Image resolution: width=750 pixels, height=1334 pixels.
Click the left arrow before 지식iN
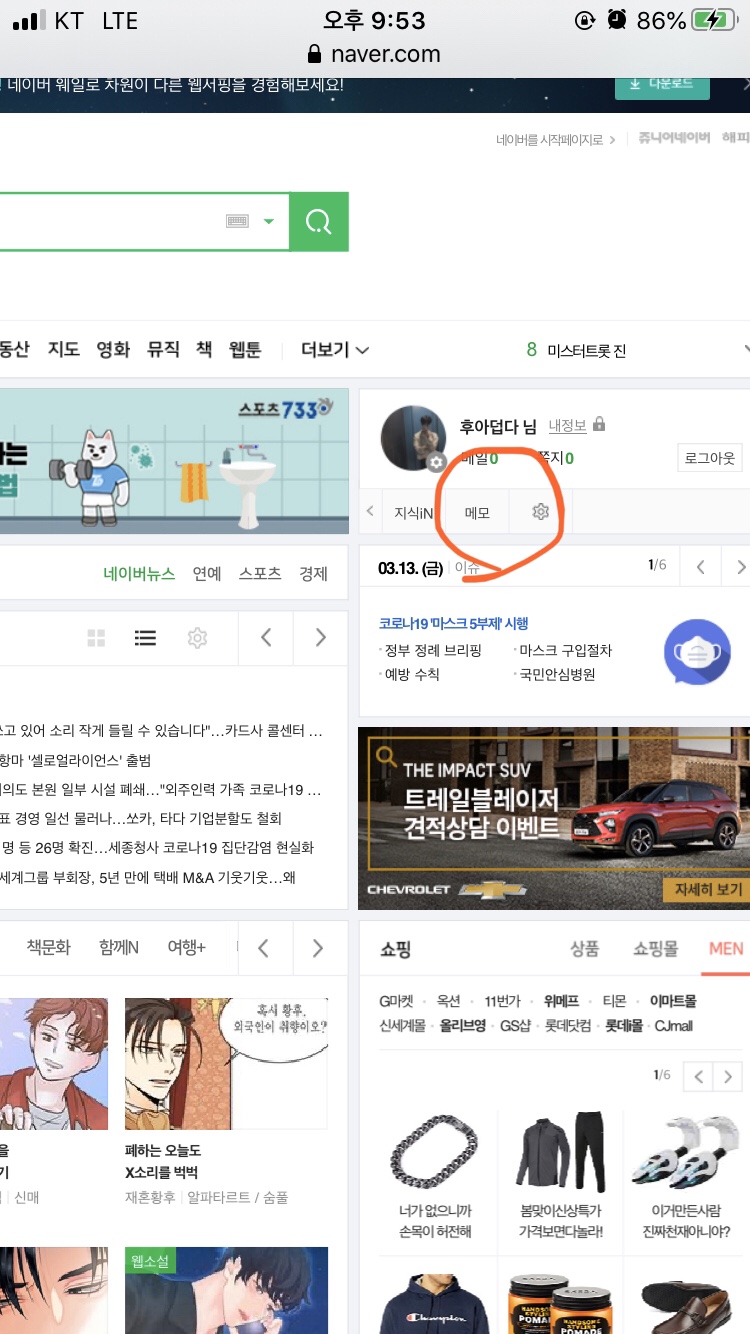click(370, 512)
